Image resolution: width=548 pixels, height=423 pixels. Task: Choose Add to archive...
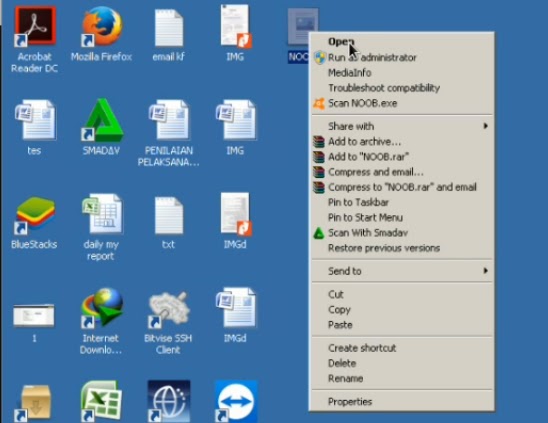402,142
